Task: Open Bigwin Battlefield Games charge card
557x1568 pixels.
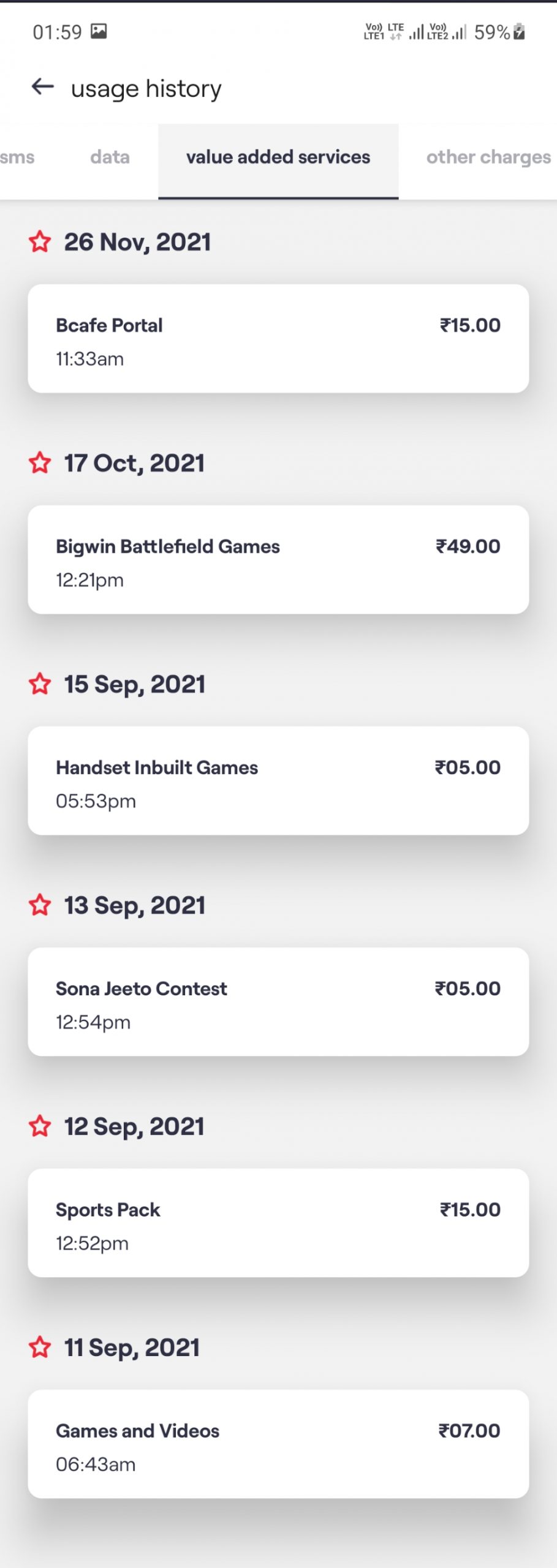Action: point(278,560)
